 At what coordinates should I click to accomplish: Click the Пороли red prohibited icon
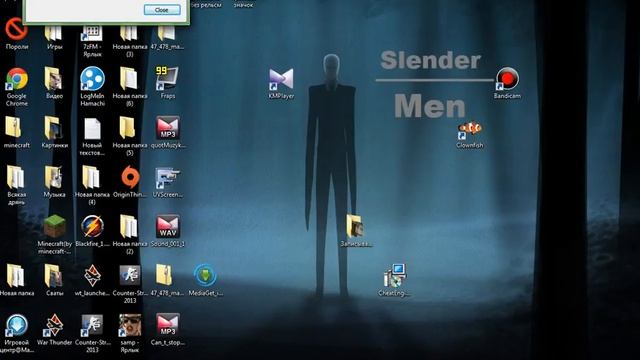tap(16, 29)
